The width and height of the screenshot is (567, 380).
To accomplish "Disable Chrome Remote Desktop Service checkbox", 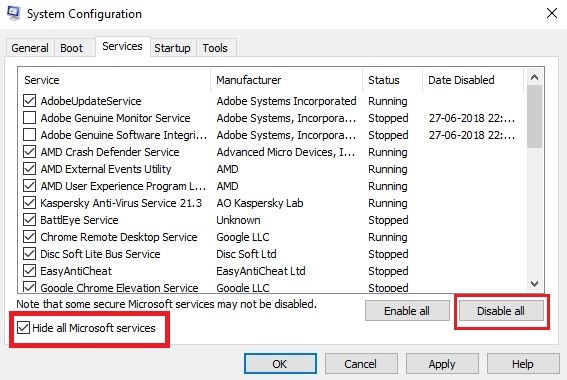I will [x=29, y=236].
